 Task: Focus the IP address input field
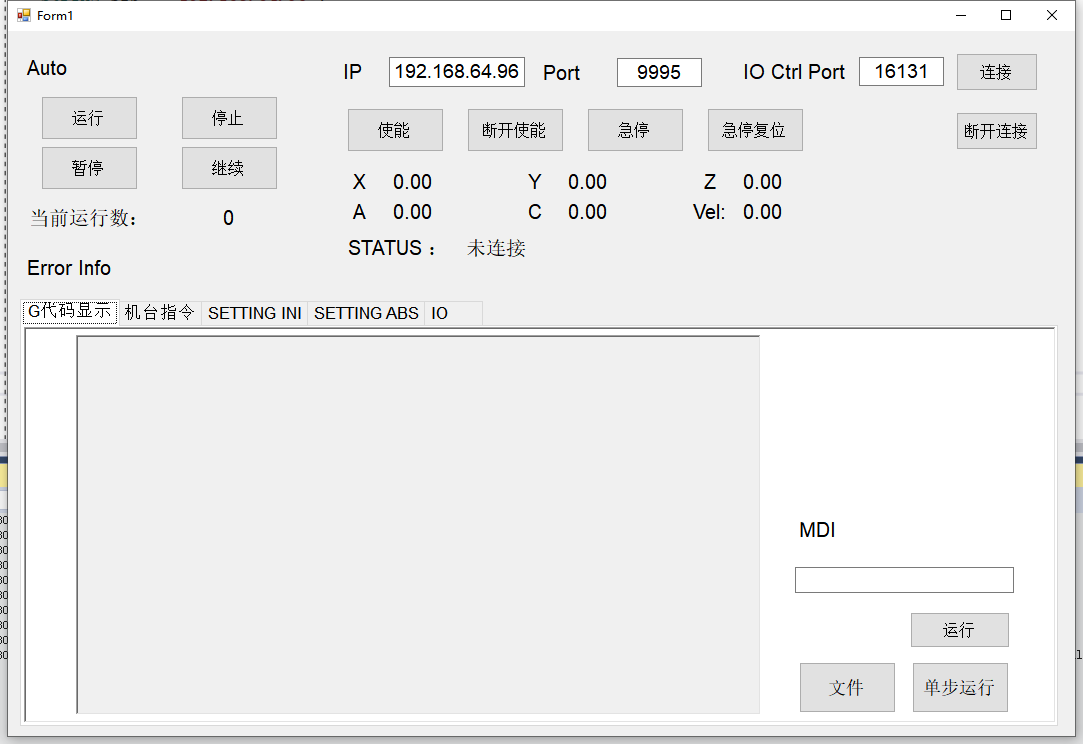click(456, 72)
